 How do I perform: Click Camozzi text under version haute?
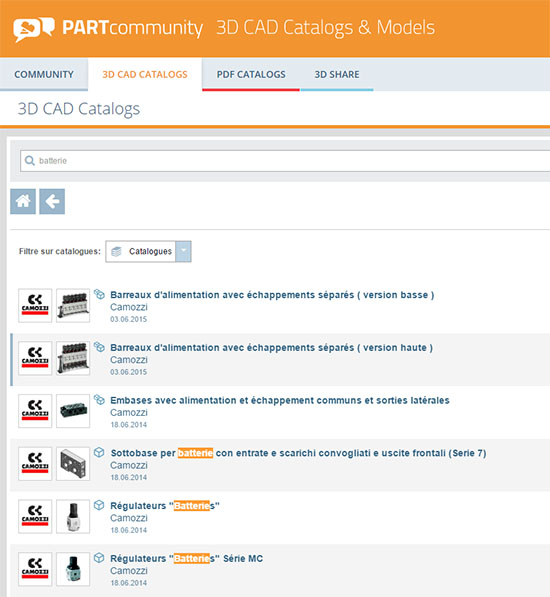(129, 360)
